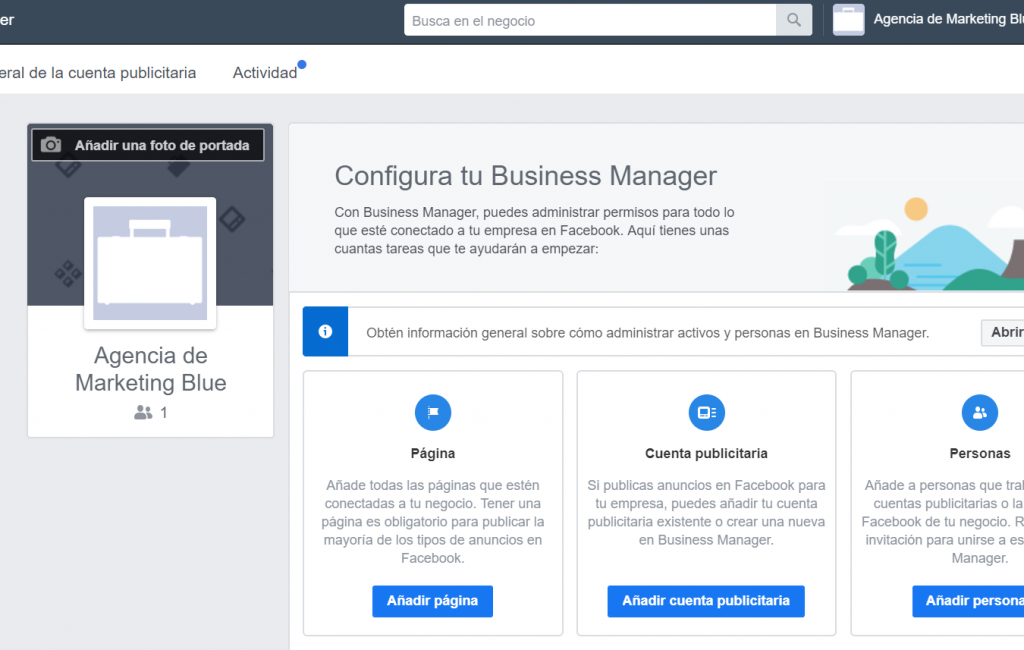Image resolution: width=1024 pixels, height=650 pixels.
Task: Click the search magnifier icon
Action: [x=793, y=20]
